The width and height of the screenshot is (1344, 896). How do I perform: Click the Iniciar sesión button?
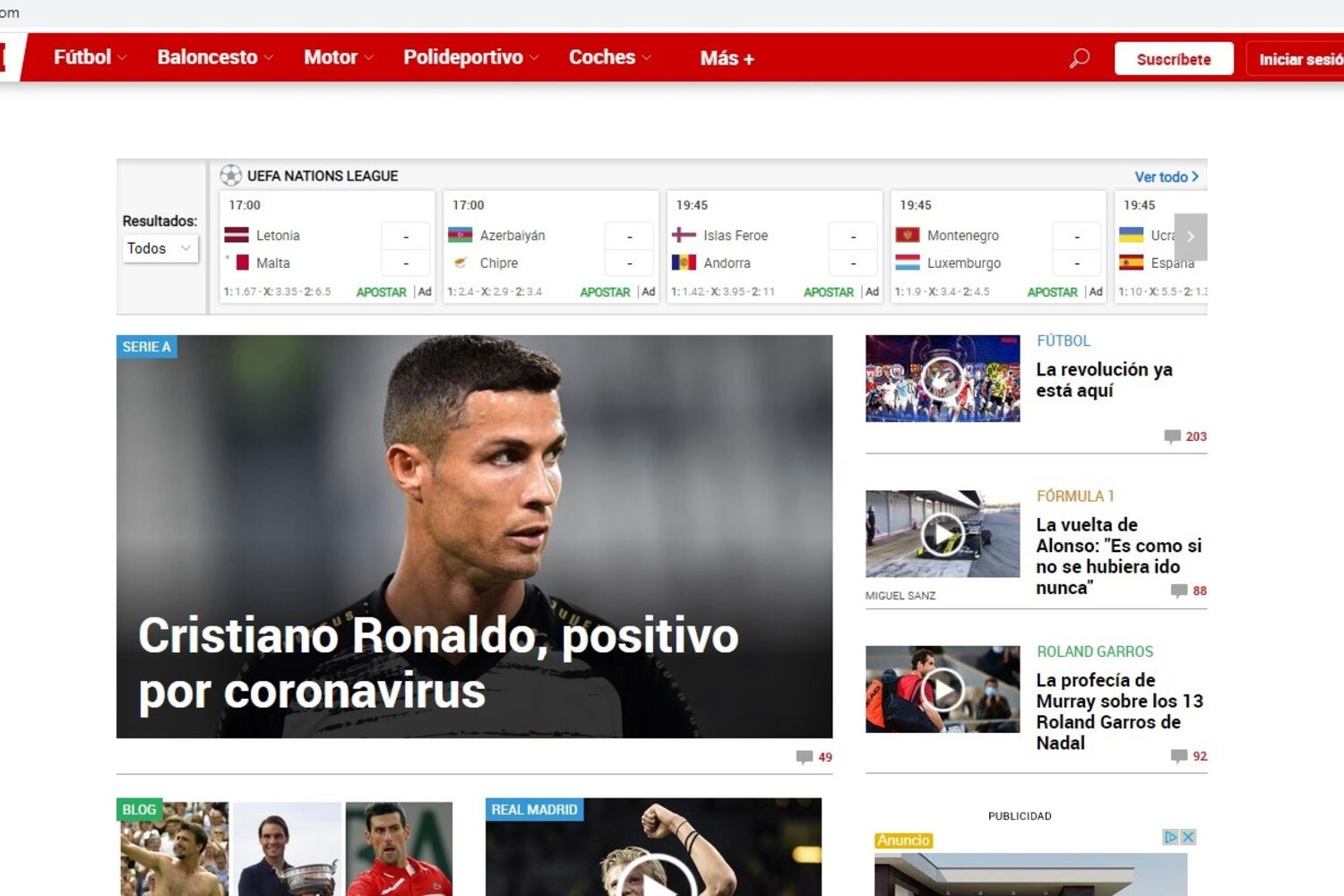click(x=1296, y=59)
